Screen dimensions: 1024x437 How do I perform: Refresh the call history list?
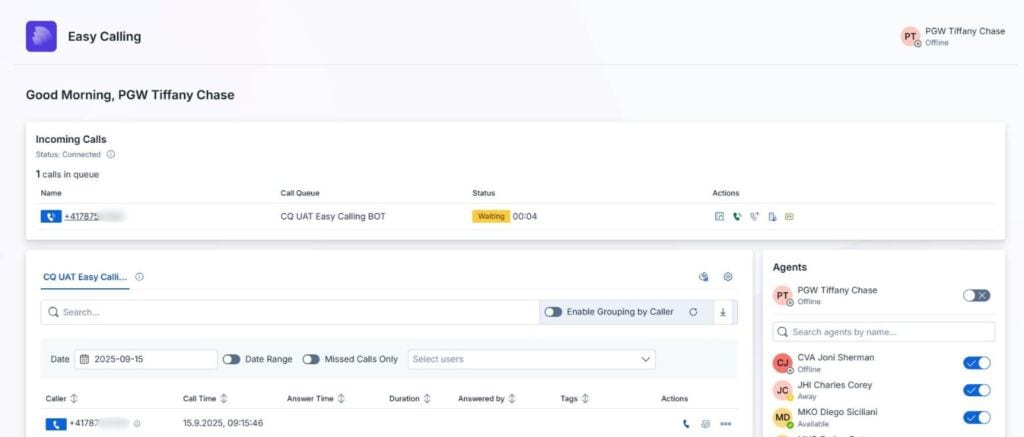693,312
